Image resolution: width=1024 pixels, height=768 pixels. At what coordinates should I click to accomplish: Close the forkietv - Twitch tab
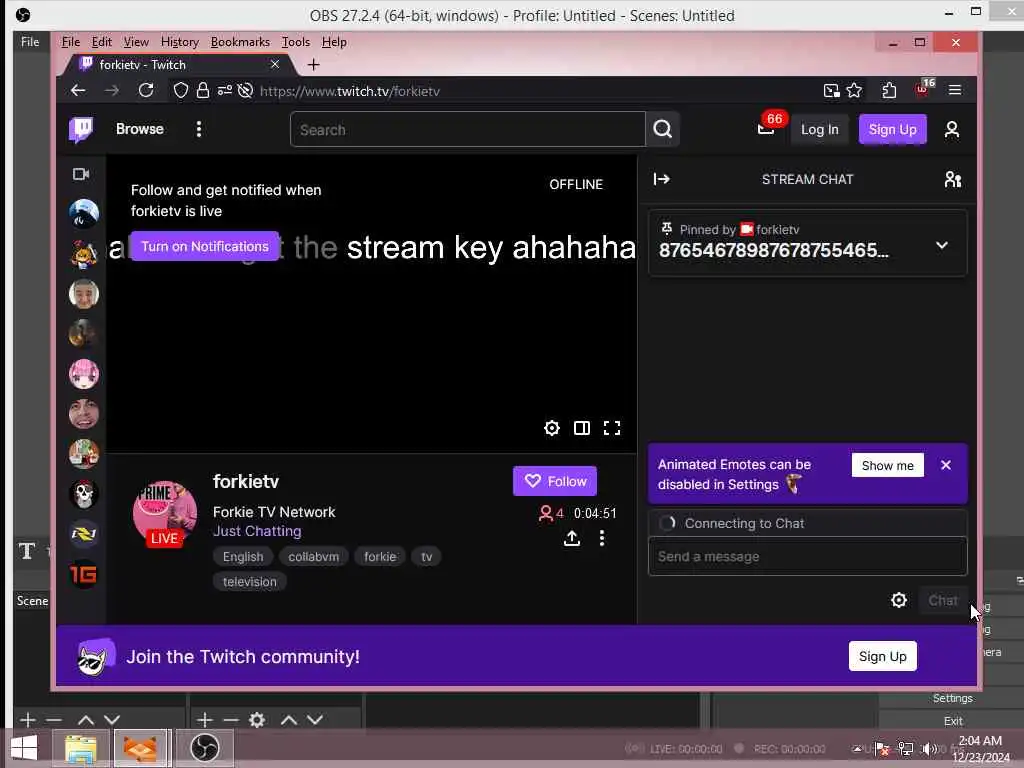(x=275, y=64)
